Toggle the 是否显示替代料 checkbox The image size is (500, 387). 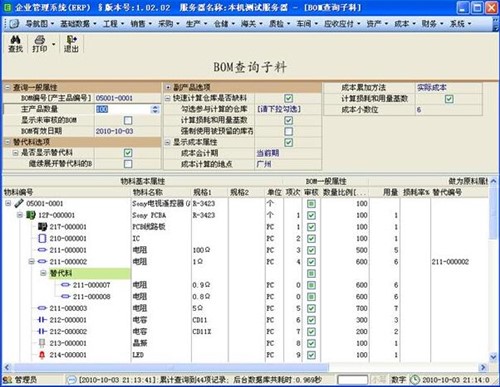click(x=128, y=153)
